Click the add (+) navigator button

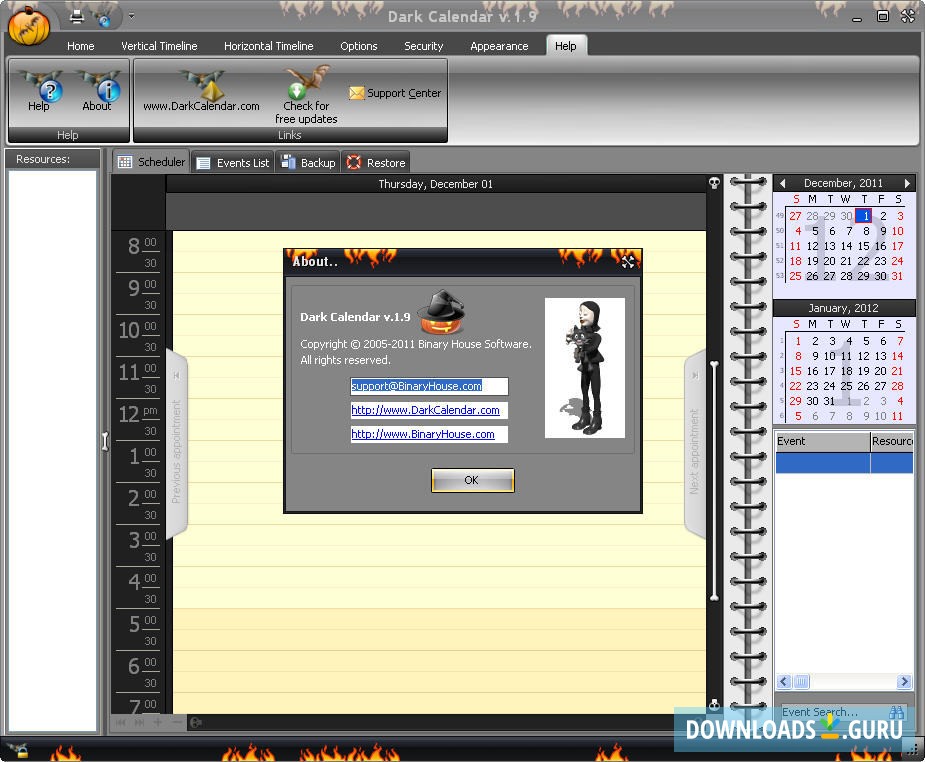tap(158, 722)
